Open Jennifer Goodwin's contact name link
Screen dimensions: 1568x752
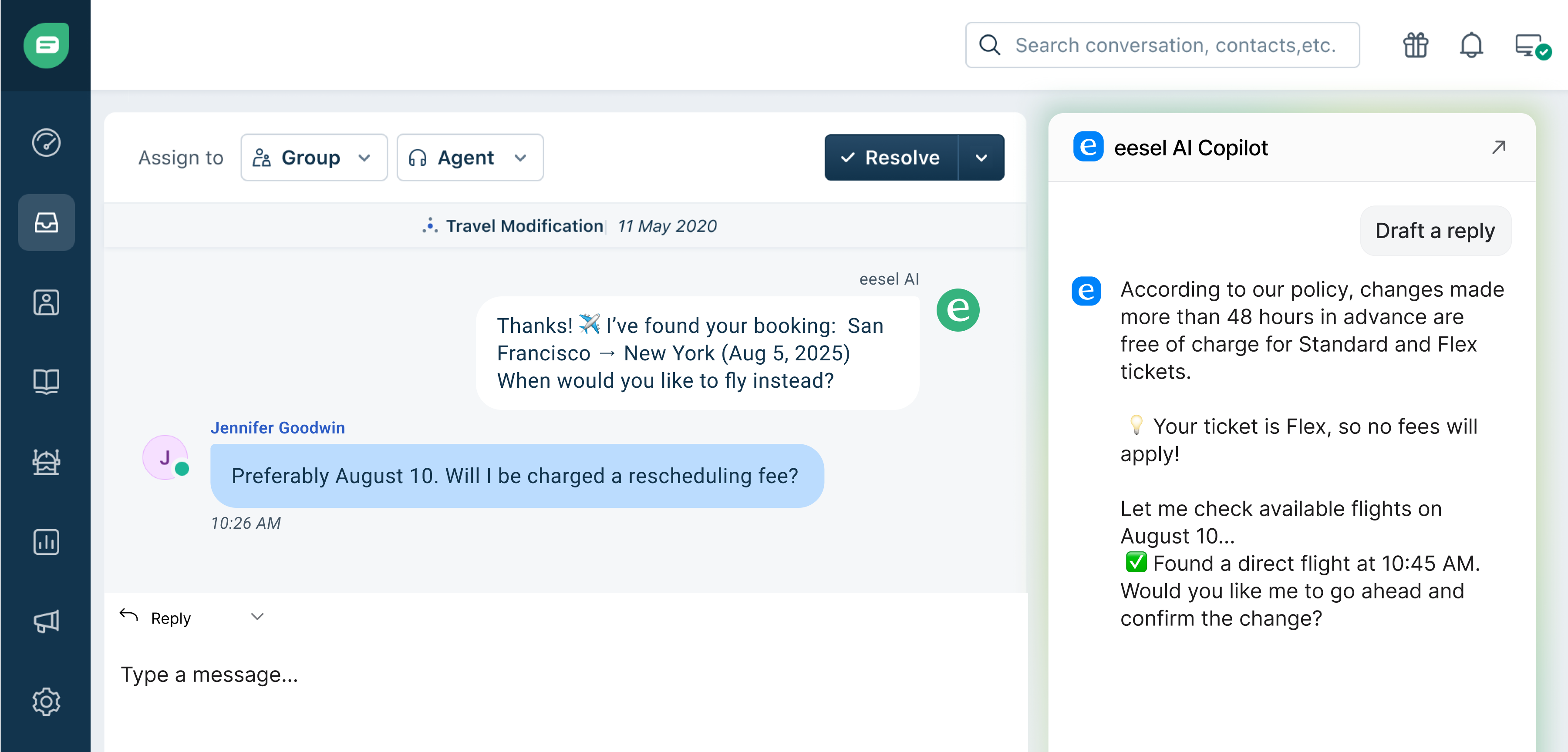(277, 428)
